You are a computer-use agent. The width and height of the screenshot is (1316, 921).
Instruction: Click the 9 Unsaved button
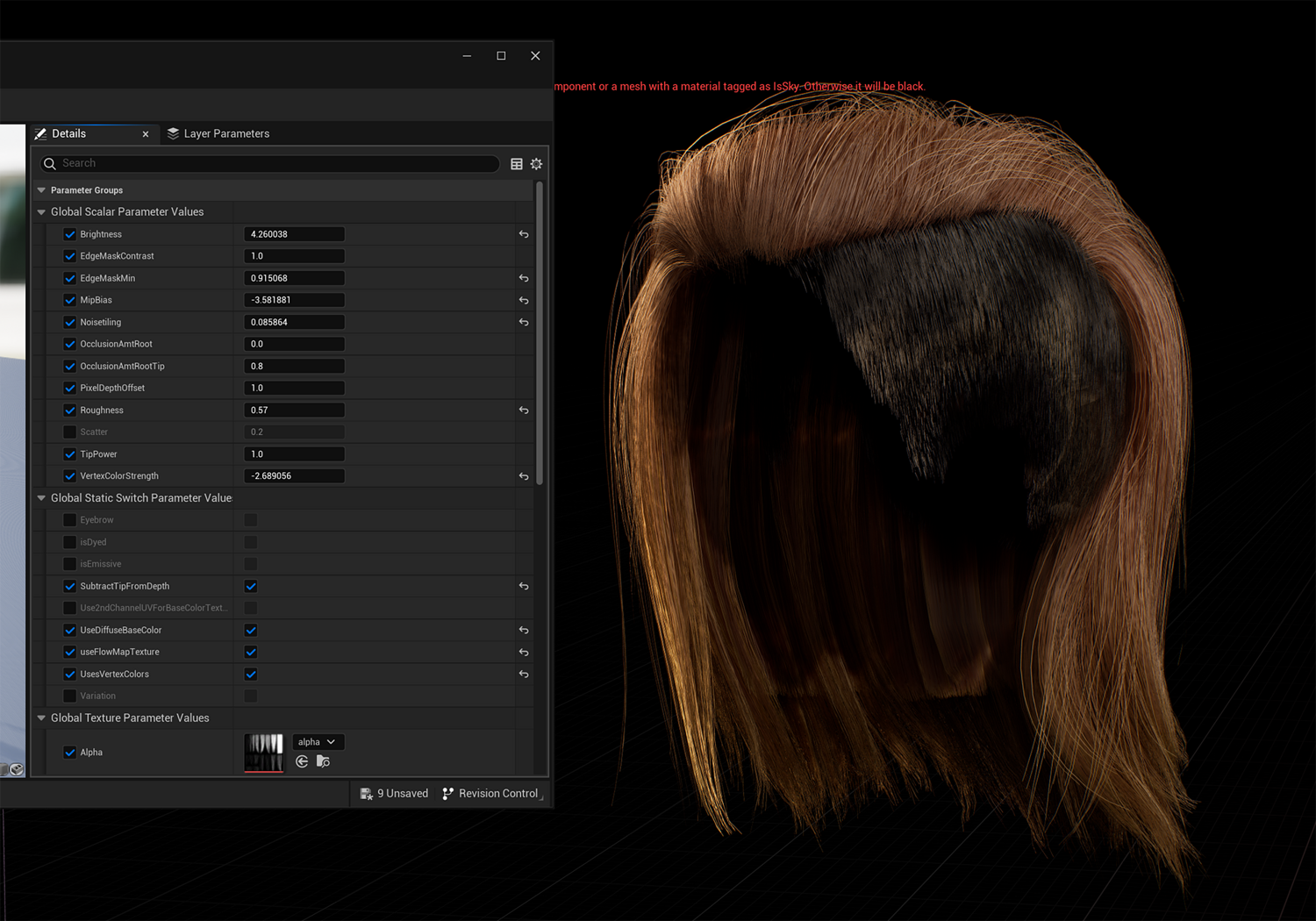[395, 793]
